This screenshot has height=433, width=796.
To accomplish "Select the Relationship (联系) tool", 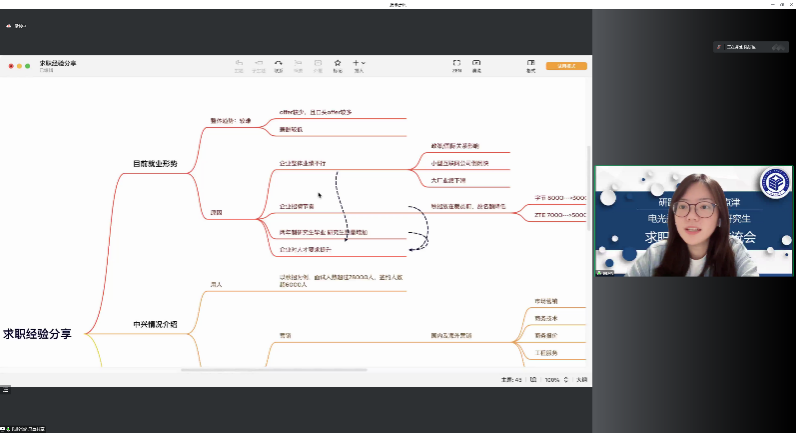I will (x=279, y=64).
